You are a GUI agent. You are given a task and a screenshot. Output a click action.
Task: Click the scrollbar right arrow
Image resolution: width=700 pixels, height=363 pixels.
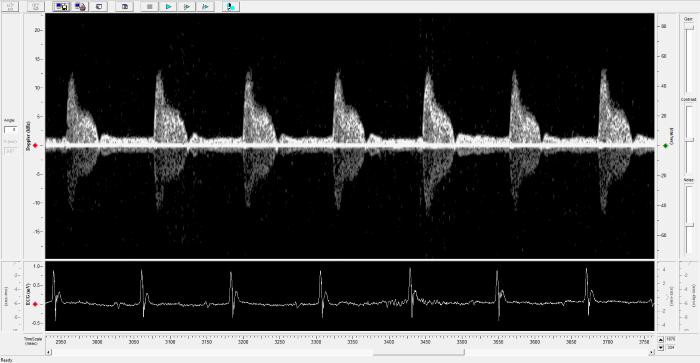651,352
